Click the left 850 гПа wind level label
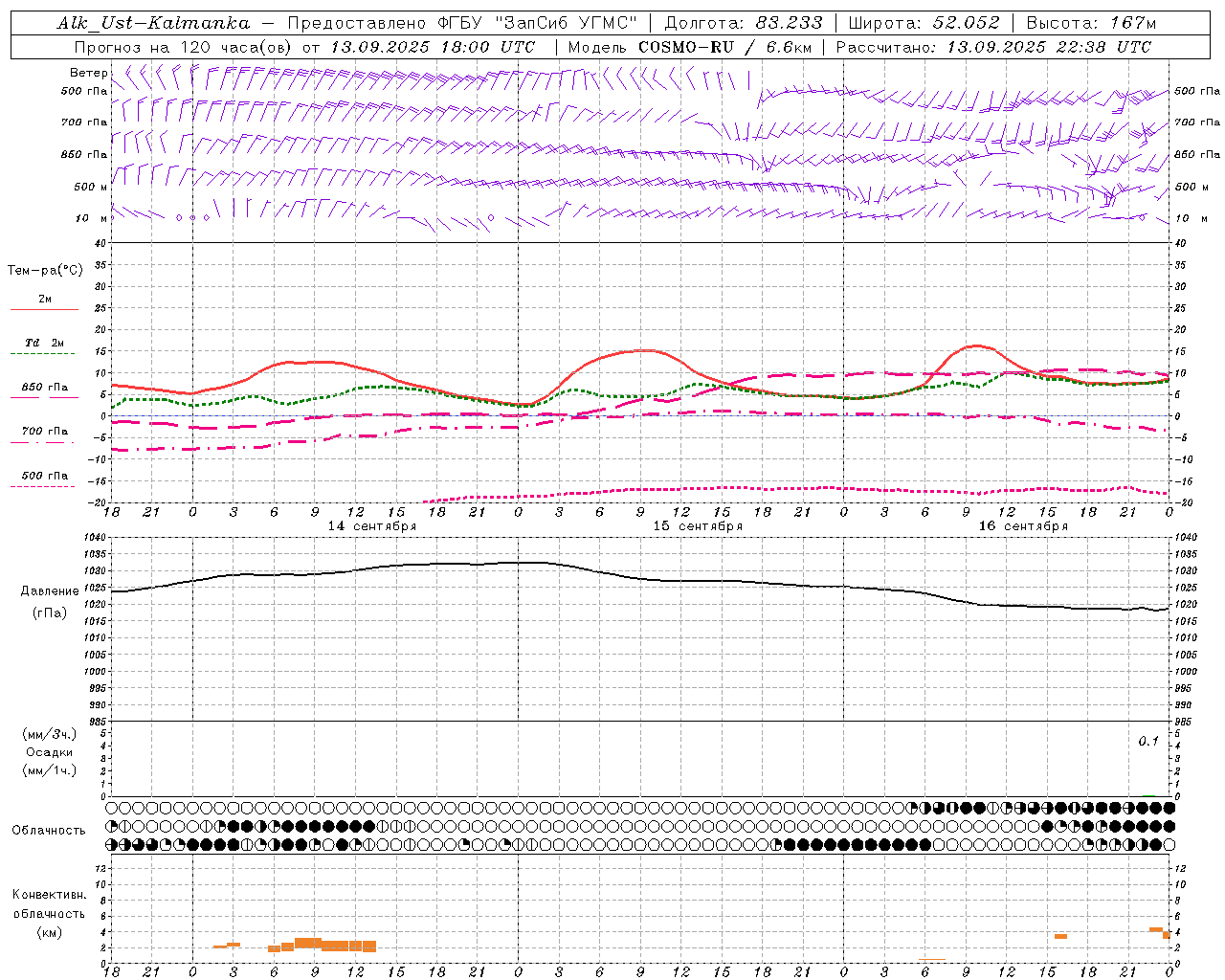The width and height of the screenshot is (1225, 980). [x=84, y=154]
